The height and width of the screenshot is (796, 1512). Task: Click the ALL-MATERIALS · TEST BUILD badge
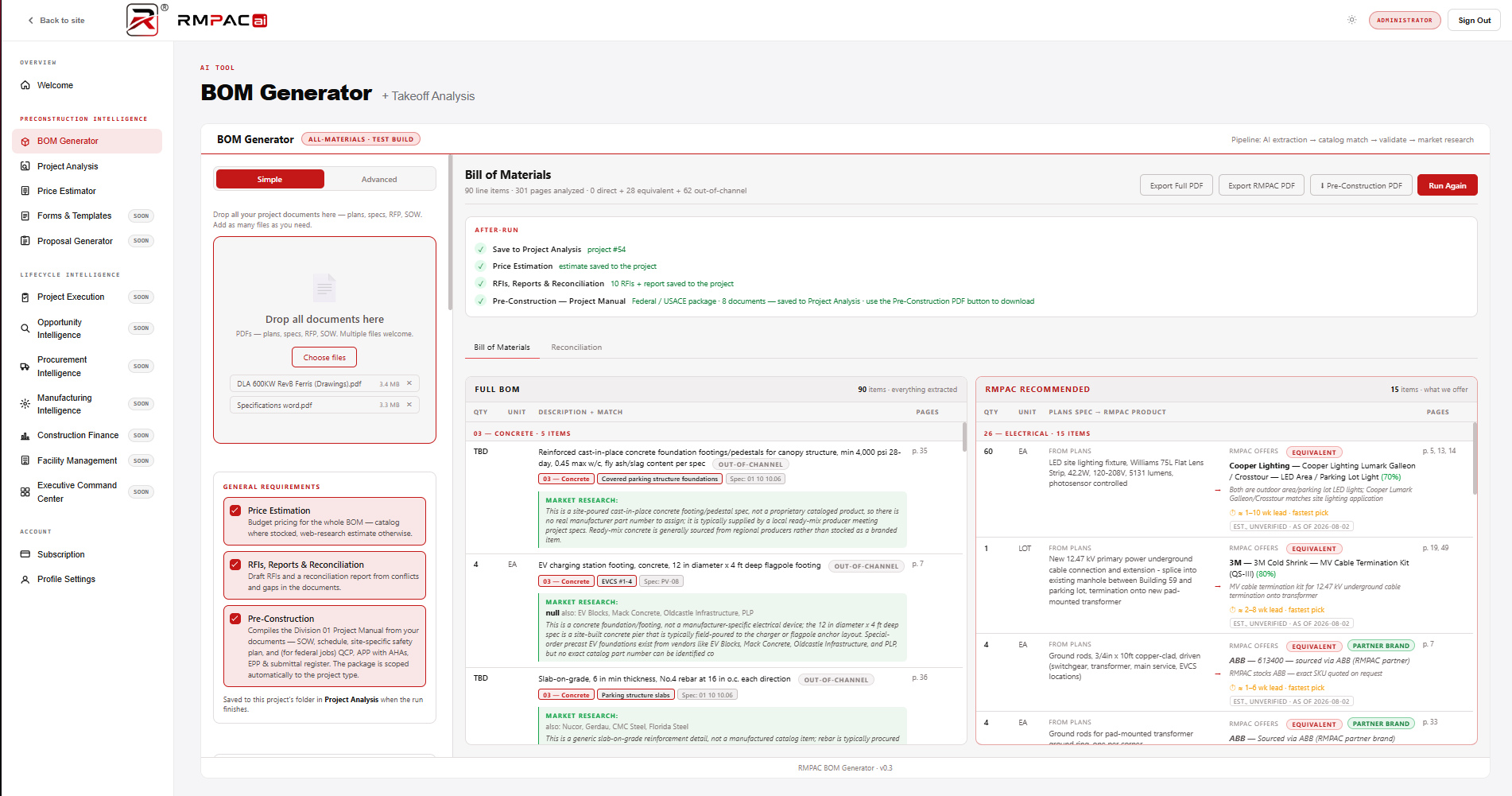pos(361,139)
